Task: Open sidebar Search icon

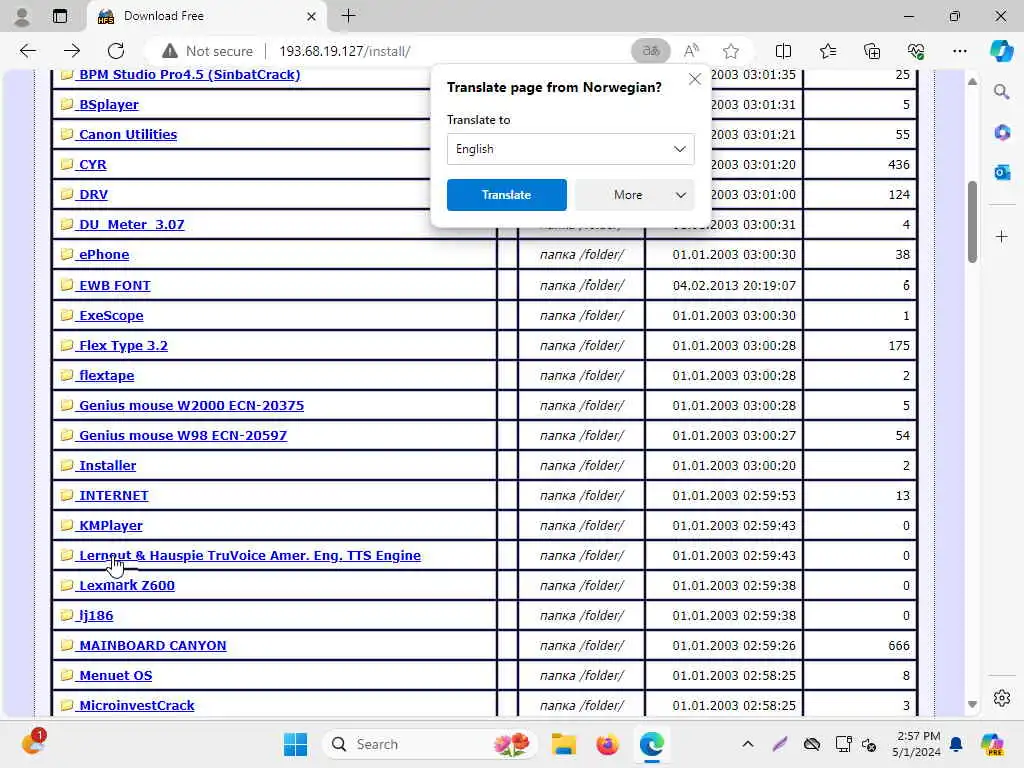Action: click(x=1001, y=92)
